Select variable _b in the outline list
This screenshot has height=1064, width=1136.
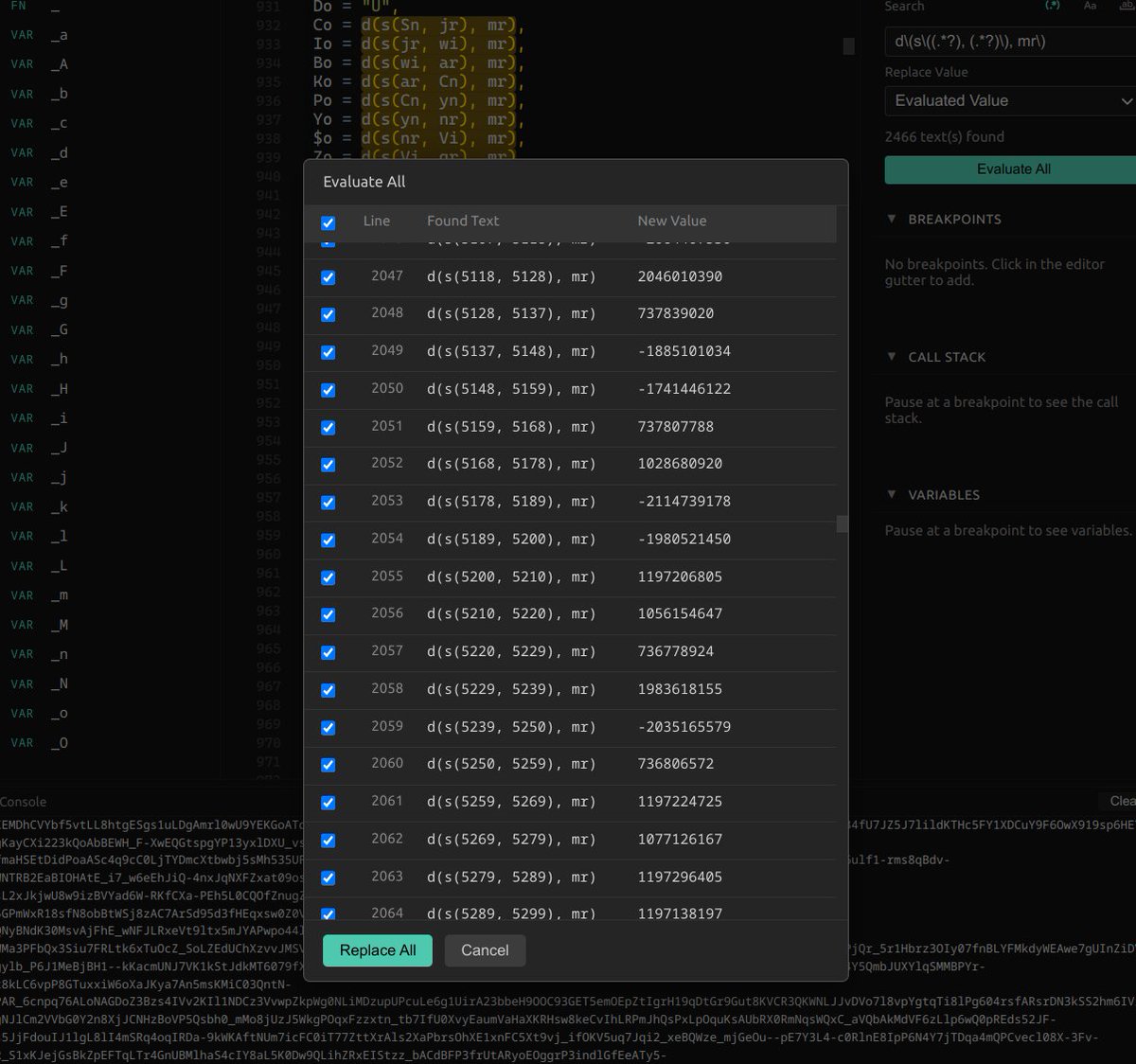59,94
